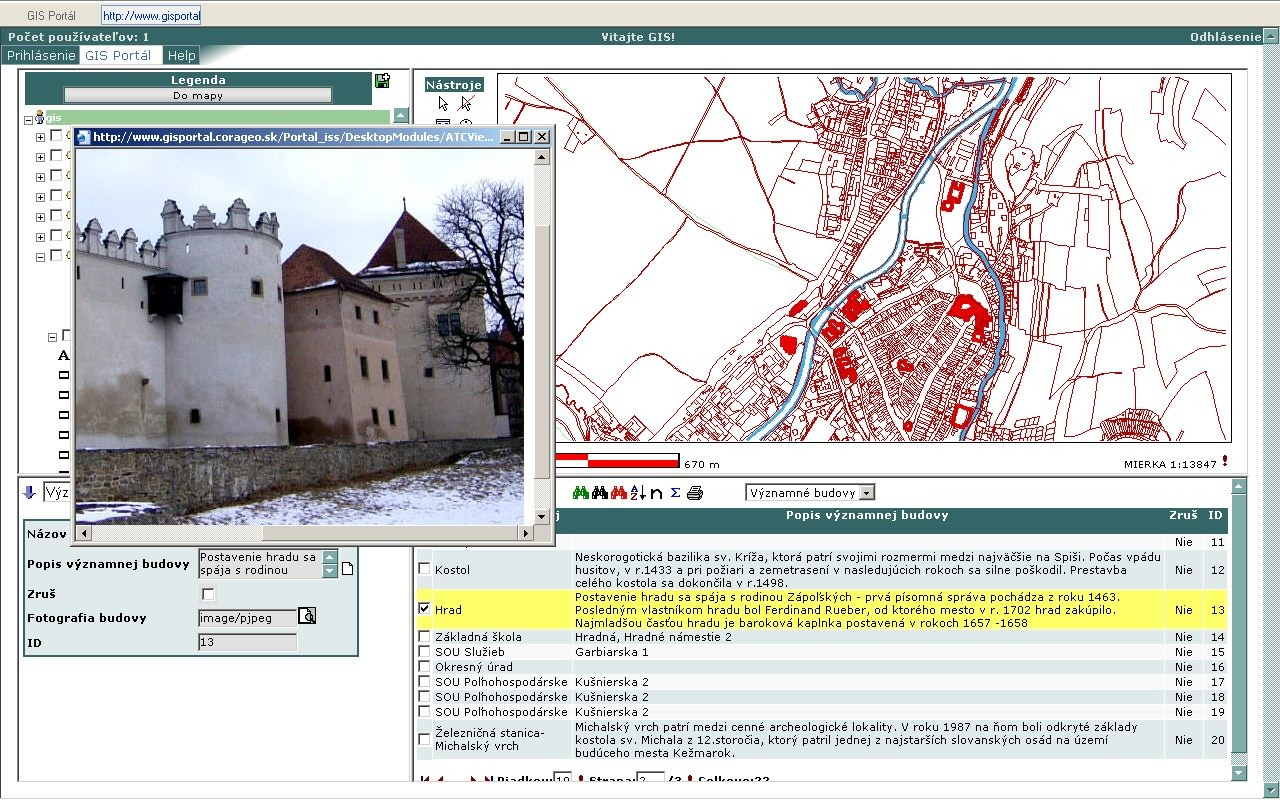Click the Odhlásenie link
The height and width of the screenshot is (800, 1280).
1226,37
